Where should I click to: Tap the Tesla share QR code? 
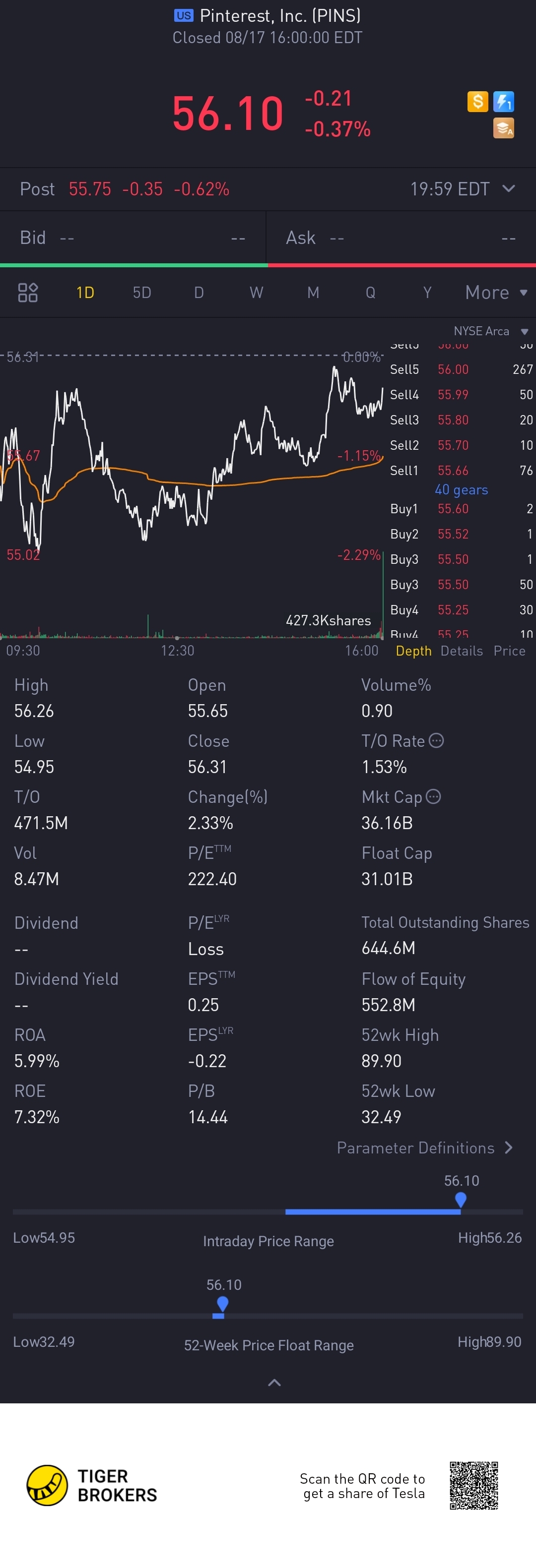click(474, 1486)
